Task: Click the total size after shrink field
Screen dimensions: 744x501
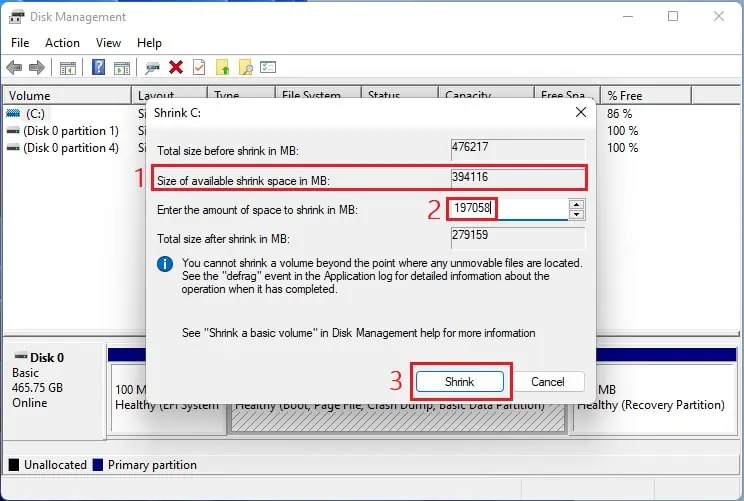Action: (518, 237)
